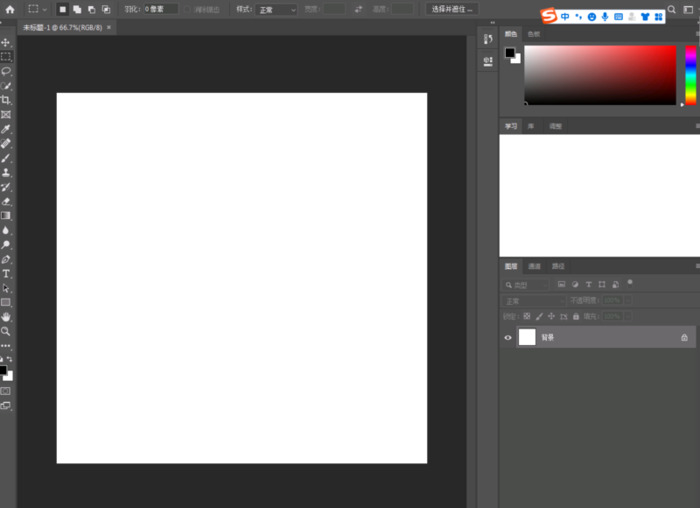Toggle the layer filter on/off switch
Image resolution: width=700 pixels, height=508 pixels.
[629, 283]
